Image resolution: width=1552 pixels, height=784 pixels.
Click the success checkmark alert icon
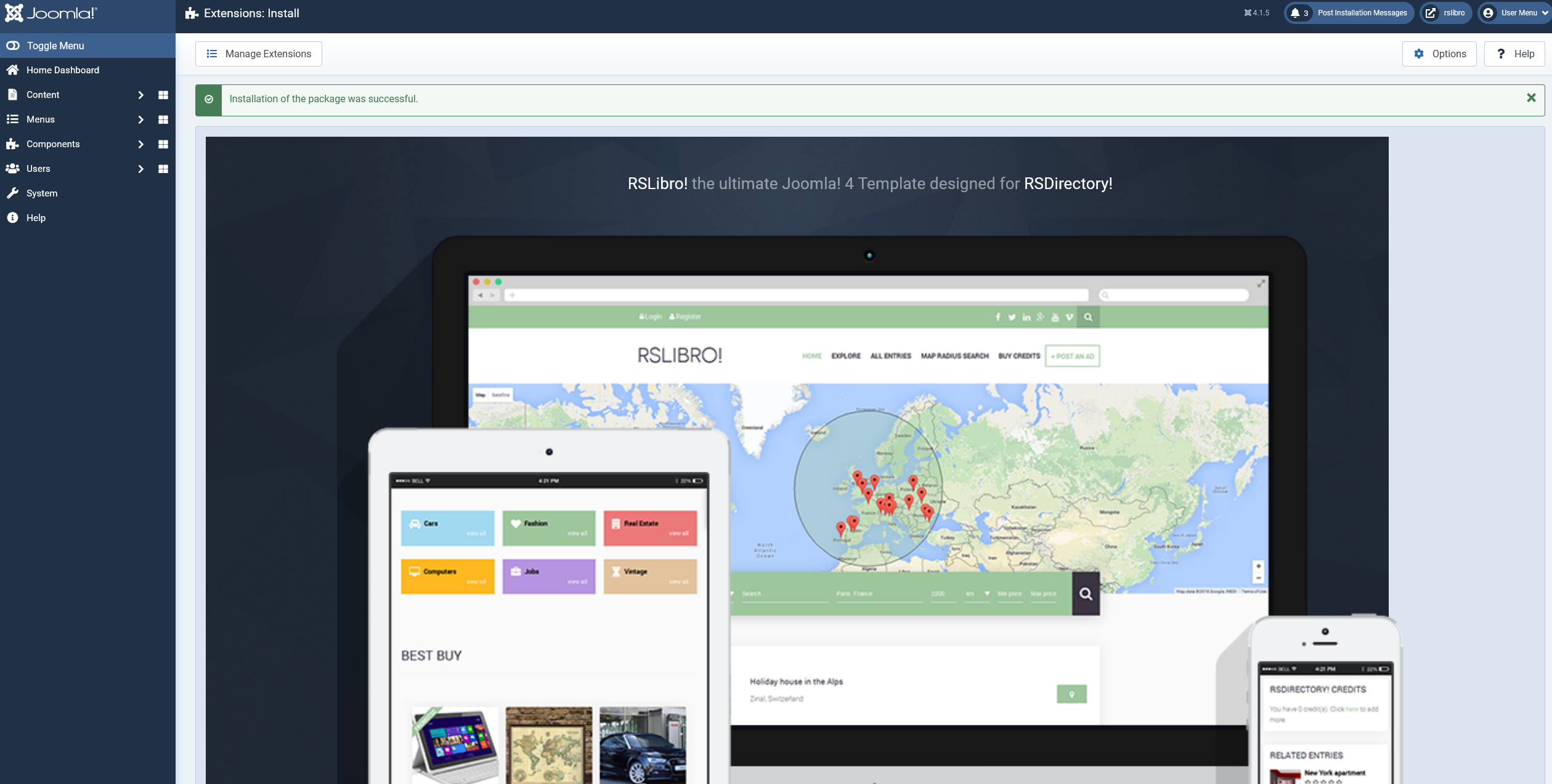coord(209,99)
